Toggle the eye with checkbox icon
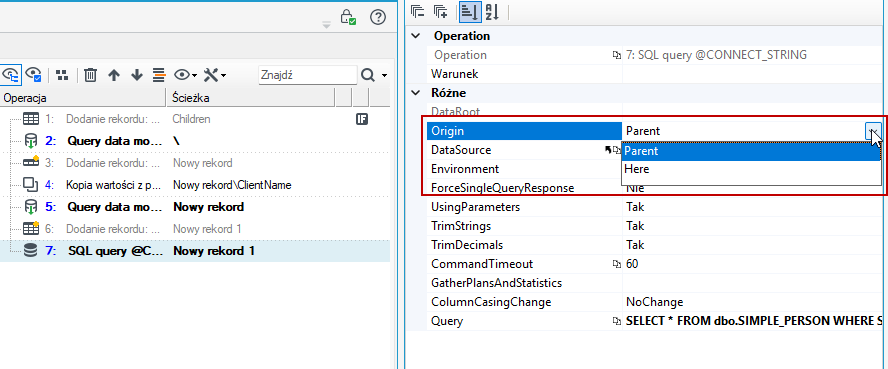This screenshot has width=888, height=369. point(33,74)
